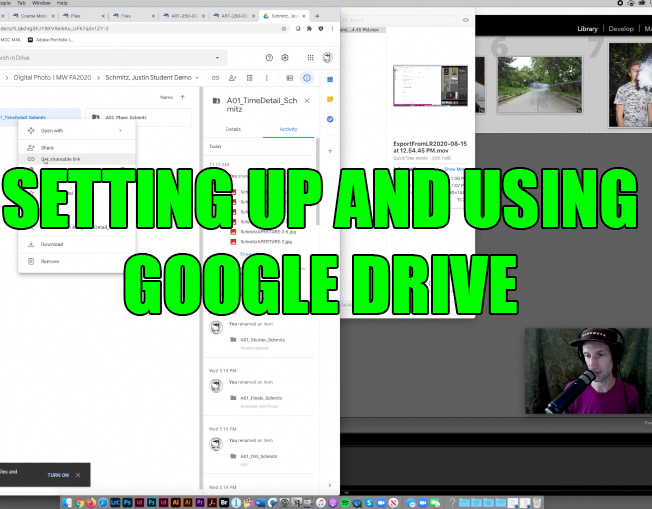The height and width of the screenshot is (509, 652).
Task: Open Google Calendar side panel icon
Action: pos(330,79)
